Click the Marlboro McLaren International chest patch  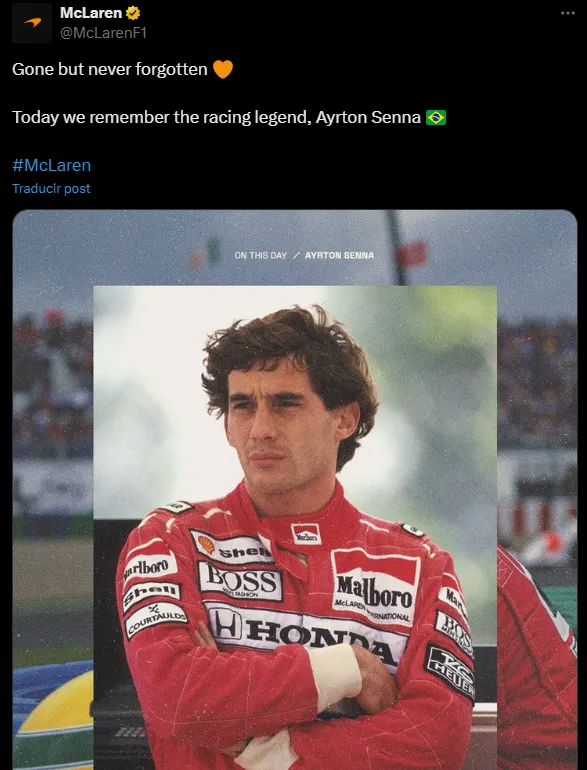tap(375, 587)
